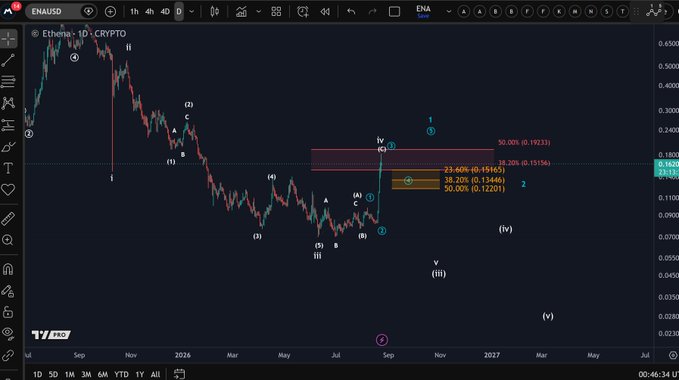Expand the favorite indicators dropdown arrow
This screenshot has width=679, height=380.
tap(259, 12)
